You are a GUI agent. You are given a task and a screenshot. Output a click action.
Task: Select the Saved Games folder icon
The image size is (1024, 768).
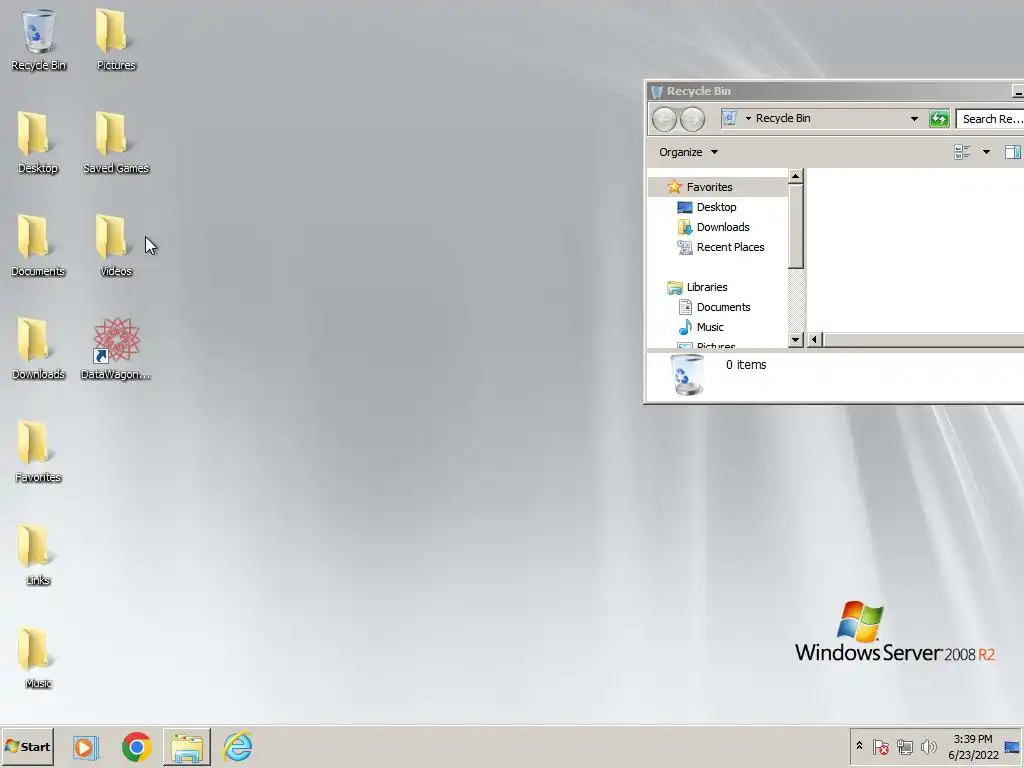point(116,142)
